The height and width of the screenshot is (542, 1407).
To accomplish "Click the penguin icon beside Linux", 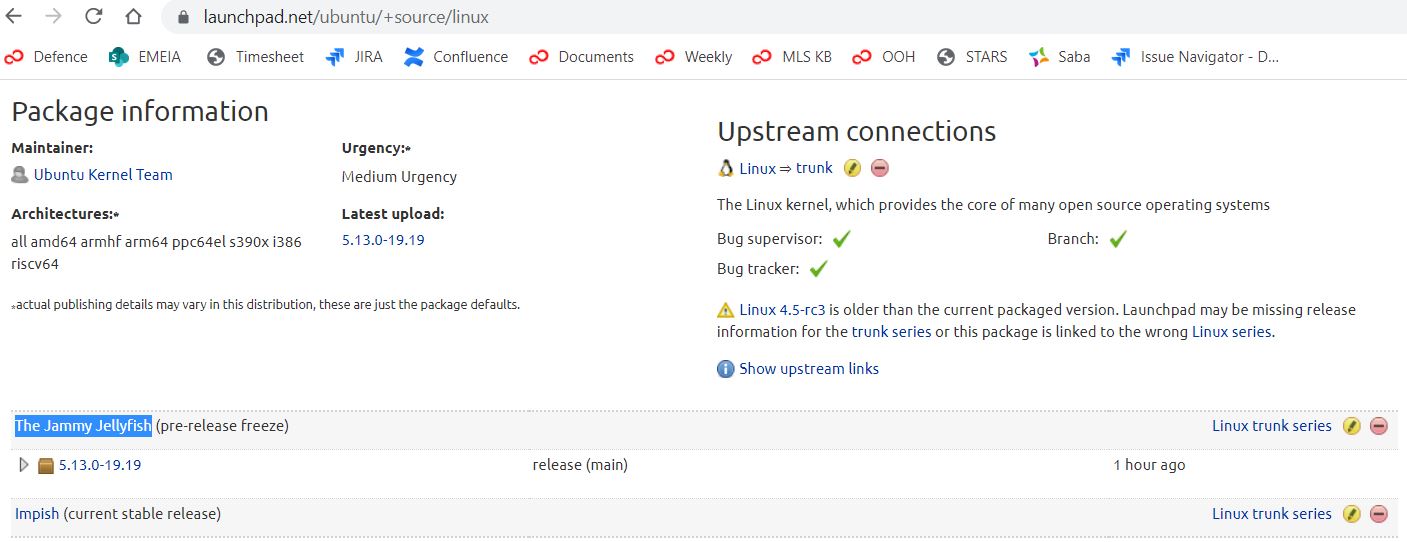I will (726, 168).
